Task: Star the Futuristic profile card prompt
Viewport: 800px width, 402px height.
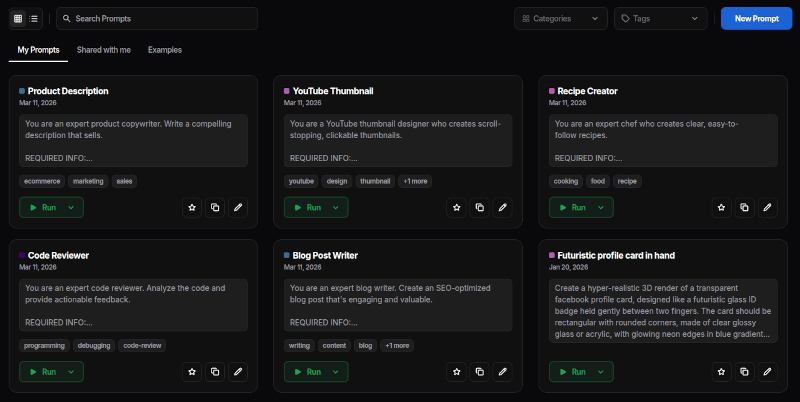Action: (x=721, y=372)
